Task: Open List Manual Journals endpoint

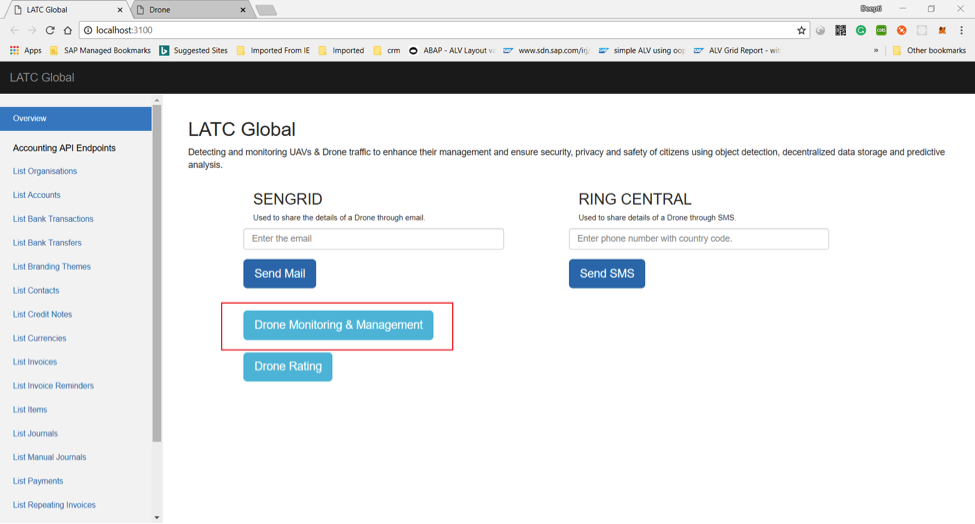Action: 49,457
